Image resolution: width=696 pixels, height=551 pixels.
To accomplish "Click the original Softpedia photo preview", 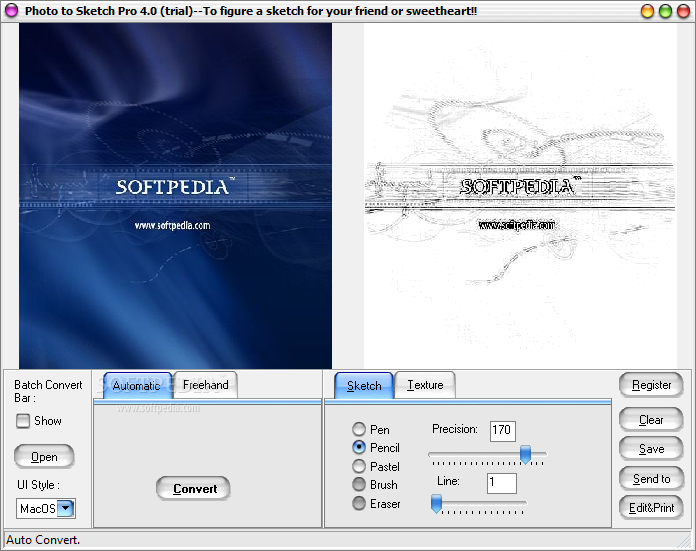I will (175, 196).
